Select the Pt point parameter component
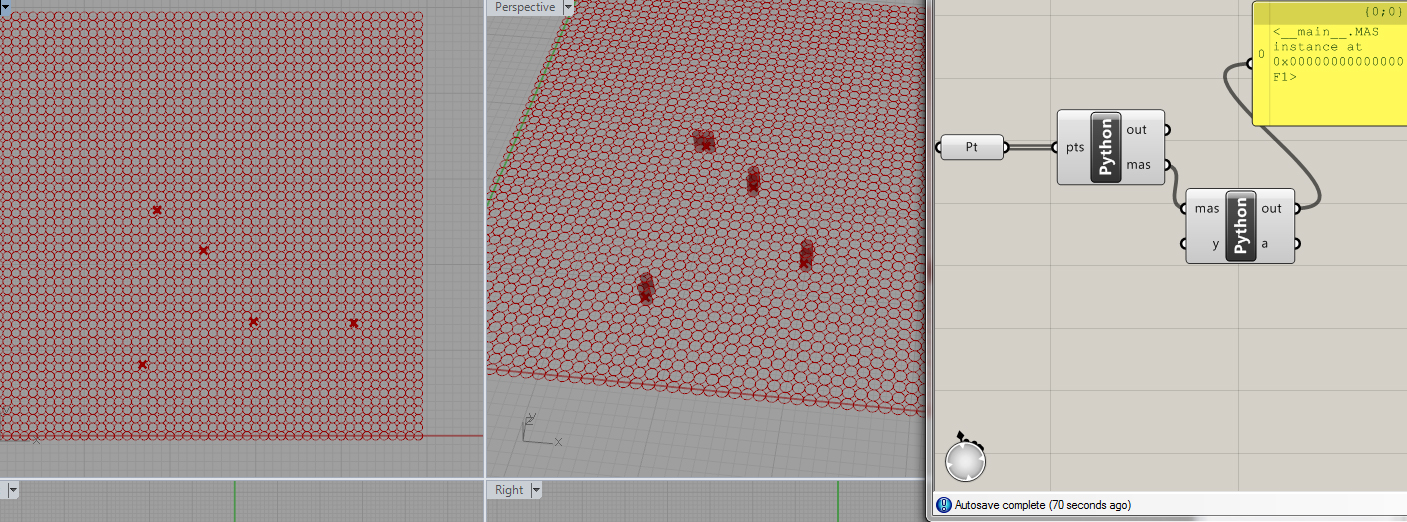The height and width of the screenshot is (522, 1407). (971, 148)
